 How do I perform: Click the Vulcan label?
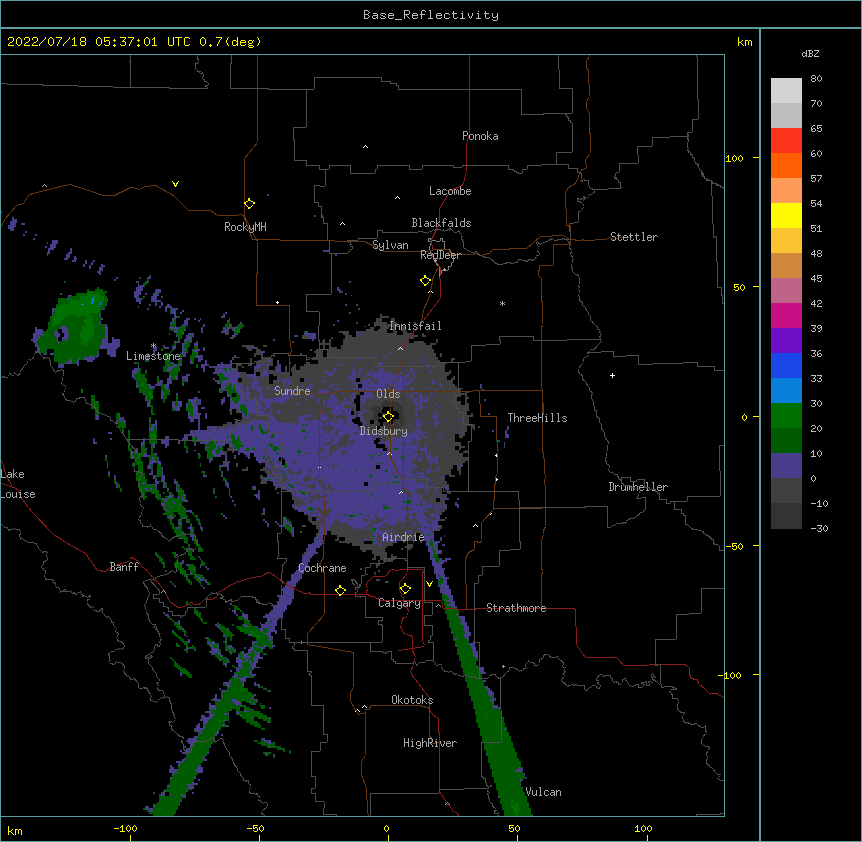(x=543, y=792)
